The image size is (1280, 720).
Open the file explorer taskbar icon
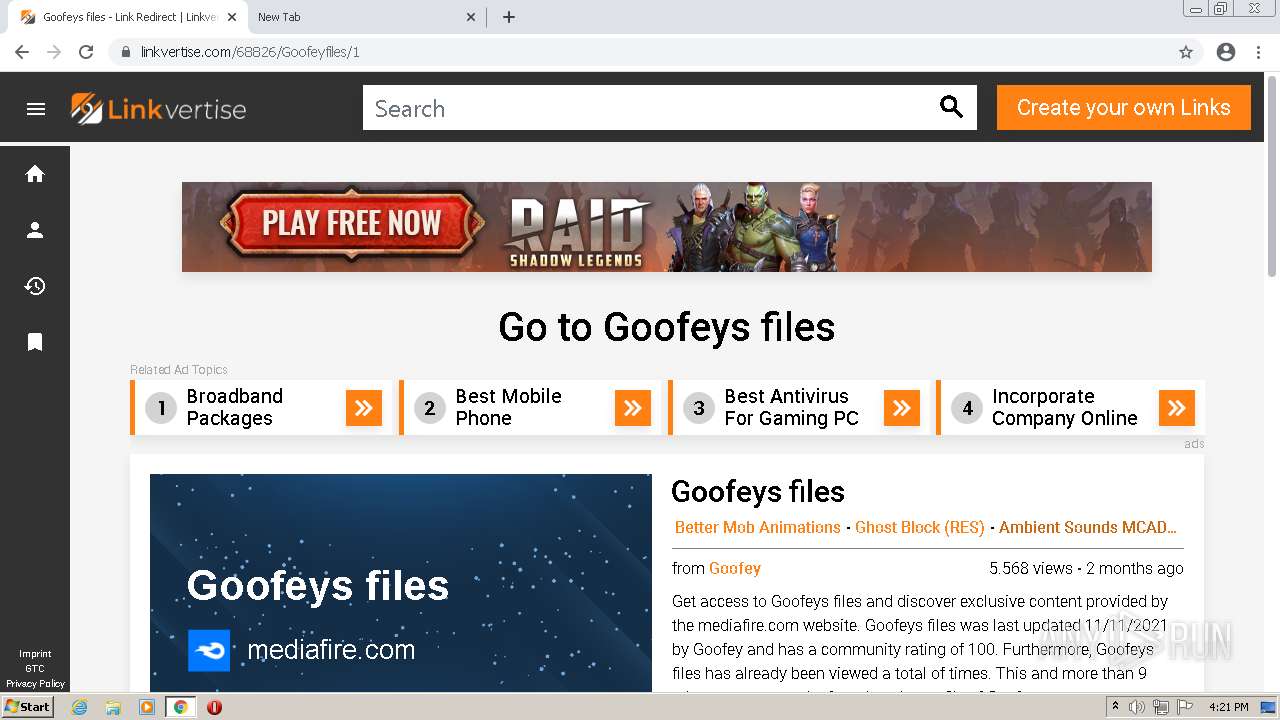click(x=113, y=707)
